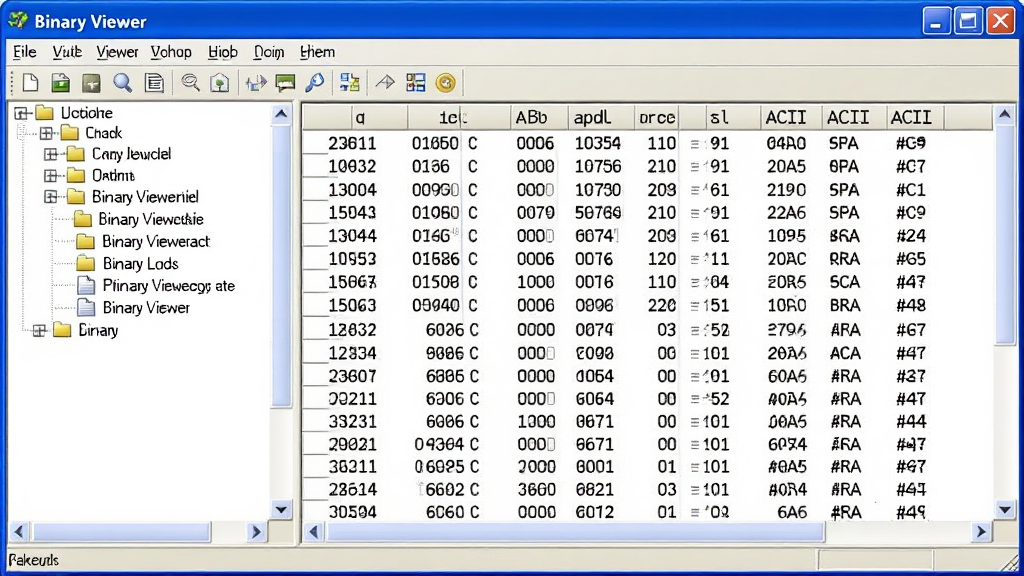1024x576 pixels.
Task: Click the grey paper-plane arrow icon
Action: click(x=385, y=83)
